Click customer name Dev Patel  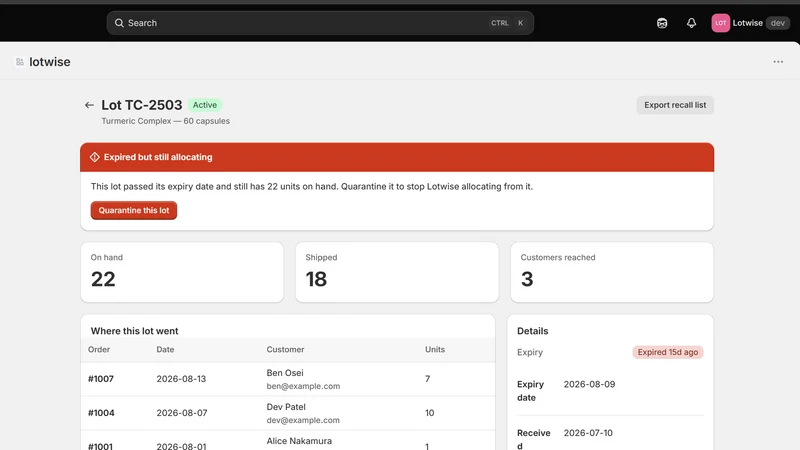click(286, 407)
